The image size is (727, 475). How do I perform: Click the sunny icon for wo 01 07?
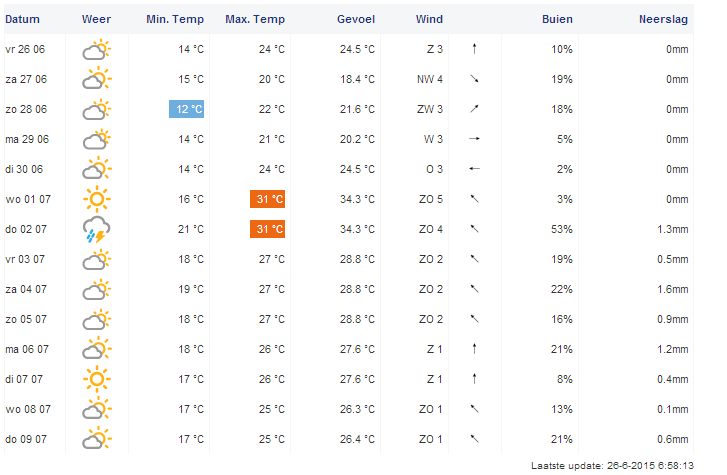(x=96, y=199)
